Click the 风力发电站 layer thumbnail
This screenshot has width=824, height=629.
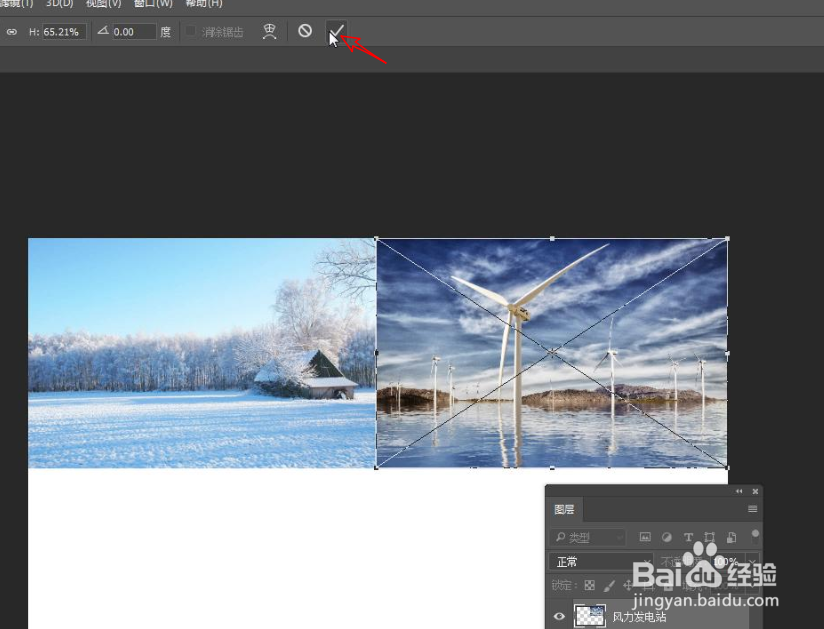tap(589, 615)
